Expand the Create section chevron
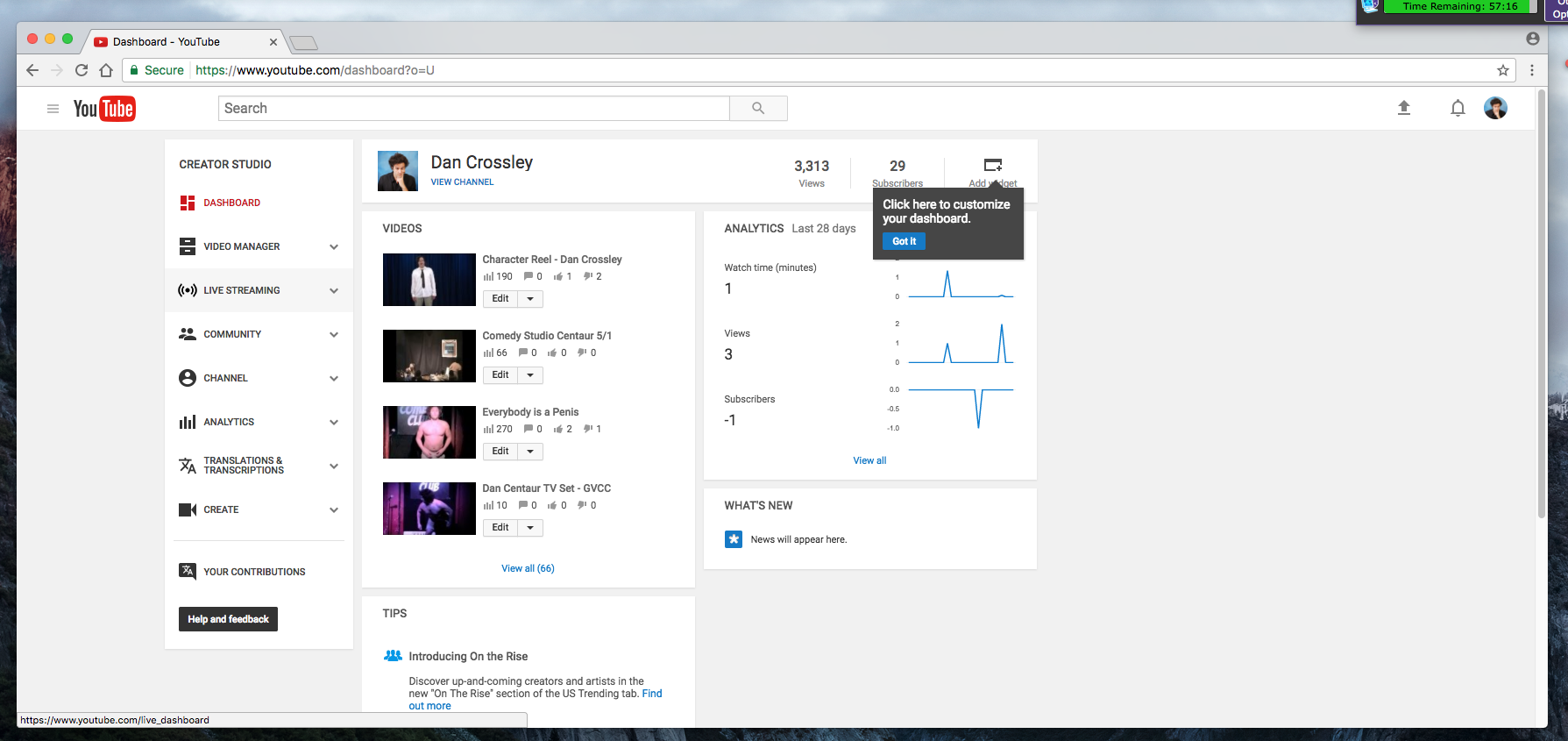Image resolution: width=1568 pixels, height=741 pixels. (x=334, y=510)
